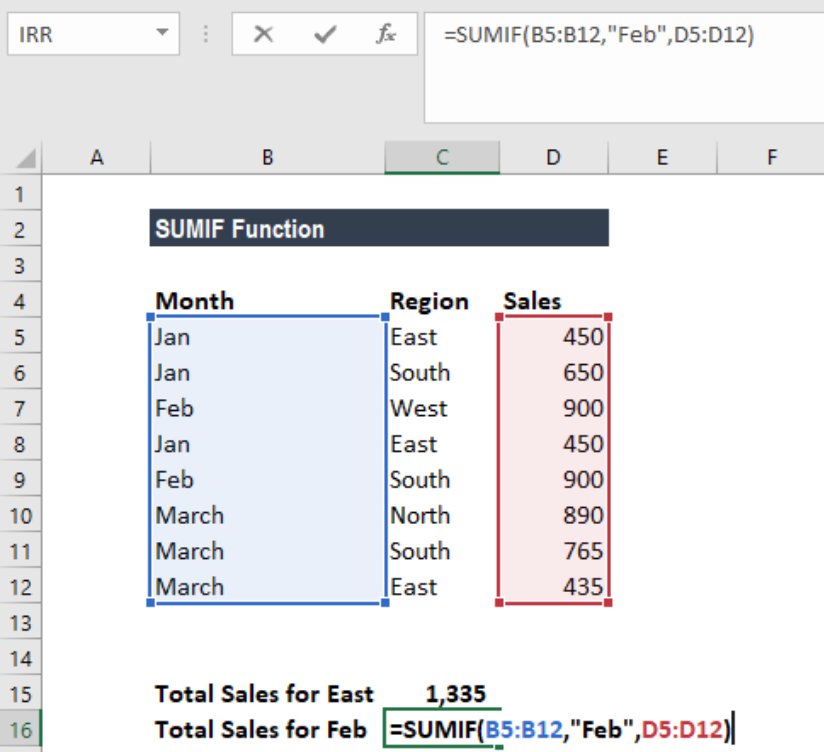Select column A header
Viewport: 824px width, 752px height.
pos(97,157)
